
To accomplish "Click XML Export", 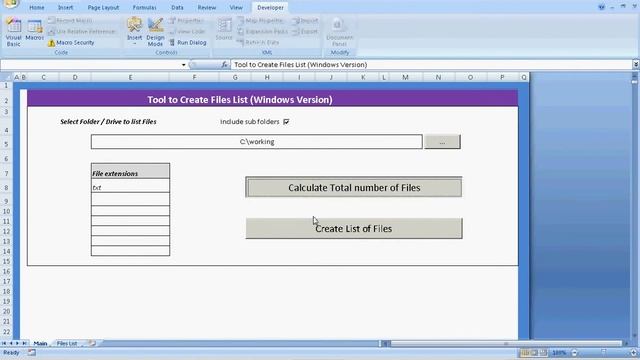I will [x=305, y=31].
